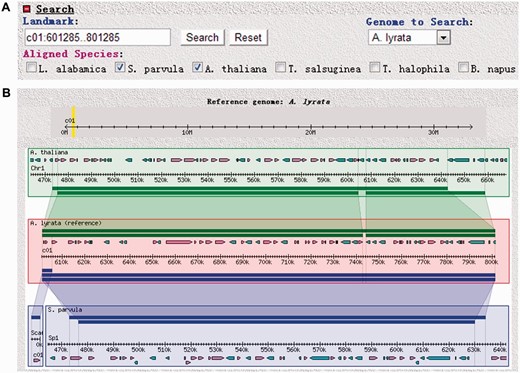Uncheck the A. thaliana checkbox

tap(197, 68)
